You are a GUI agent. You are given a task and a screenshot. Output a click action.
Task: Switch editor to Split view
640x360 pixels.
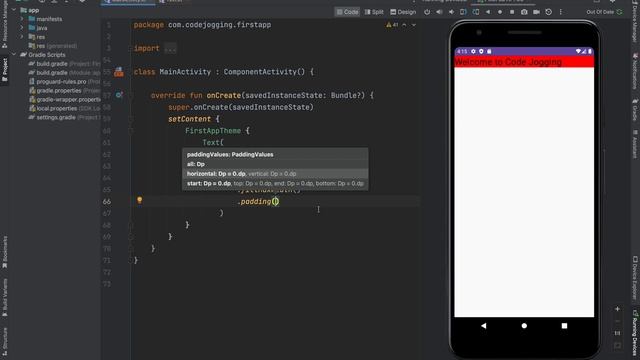tap(374, 12)
